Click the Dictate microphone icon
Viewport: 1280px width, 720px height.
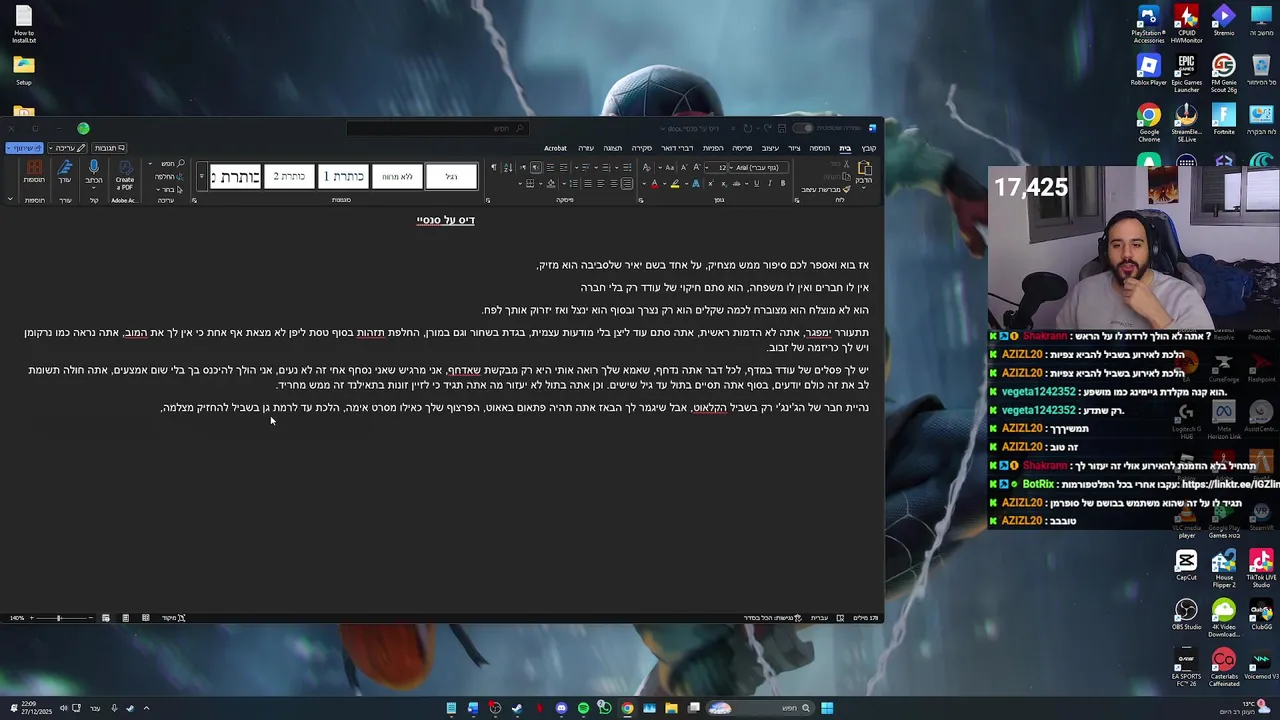94,167
